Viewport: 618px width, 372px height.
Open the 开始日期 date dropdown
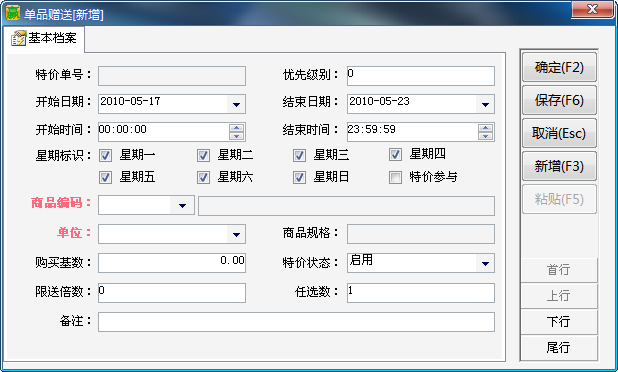coord(236,104)
